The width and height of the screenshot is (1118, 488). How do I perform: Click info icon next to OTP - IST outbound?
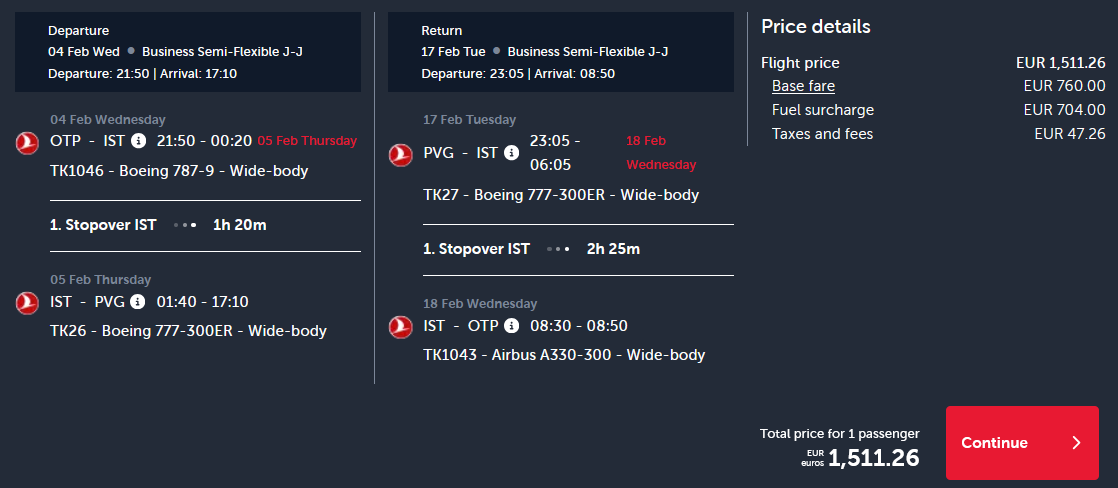pyautogui.click(x=138, y=141)
